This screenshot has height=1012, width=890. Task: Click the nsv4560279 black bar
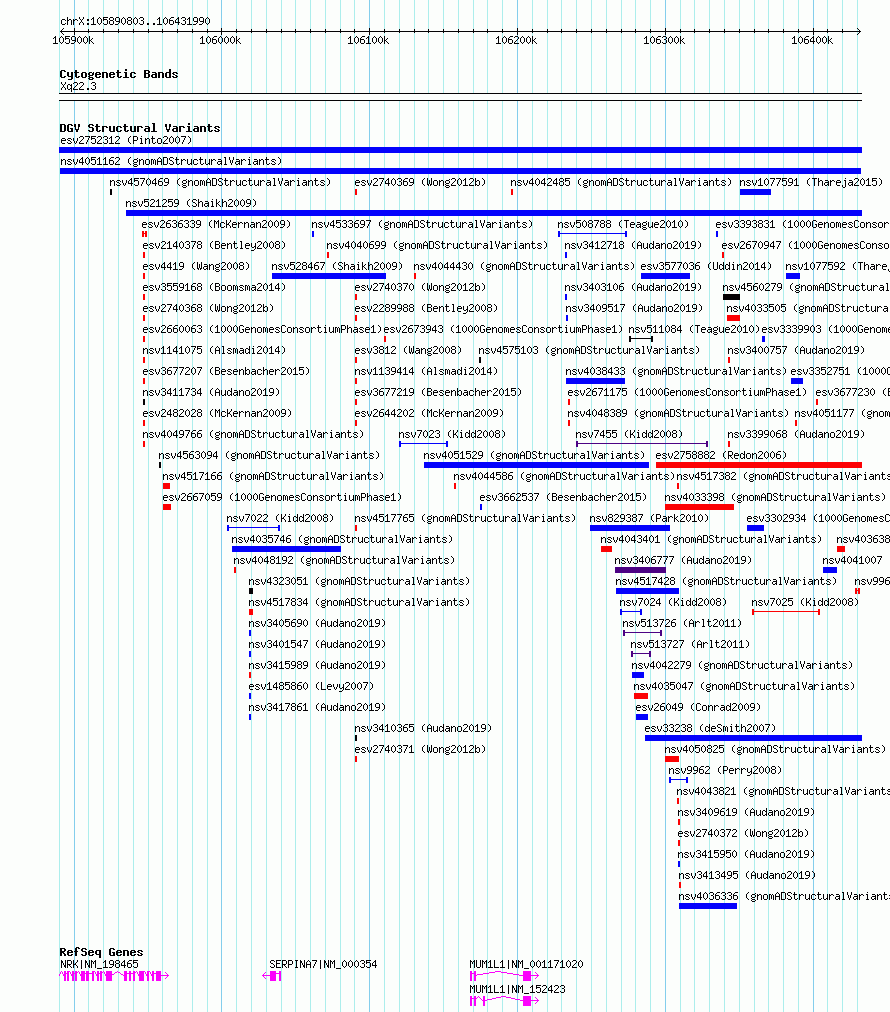pyautogui.click(x=731, y=297)
